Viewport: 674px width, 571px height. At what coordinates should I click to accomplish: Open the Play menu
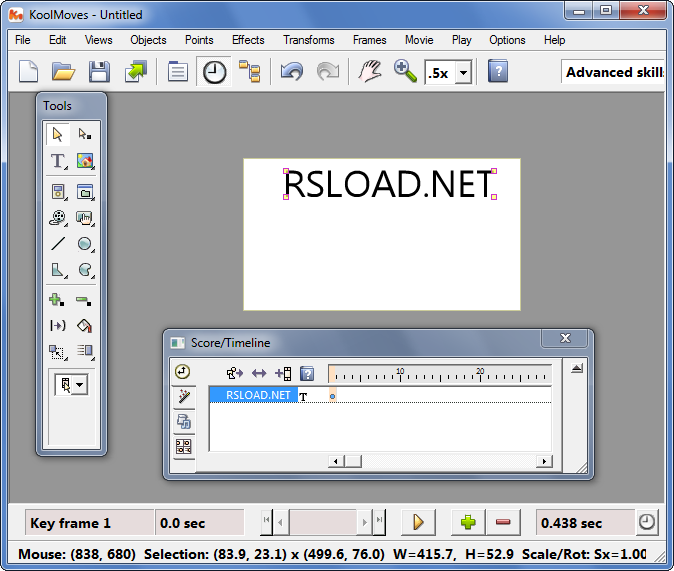pos(462,40)
